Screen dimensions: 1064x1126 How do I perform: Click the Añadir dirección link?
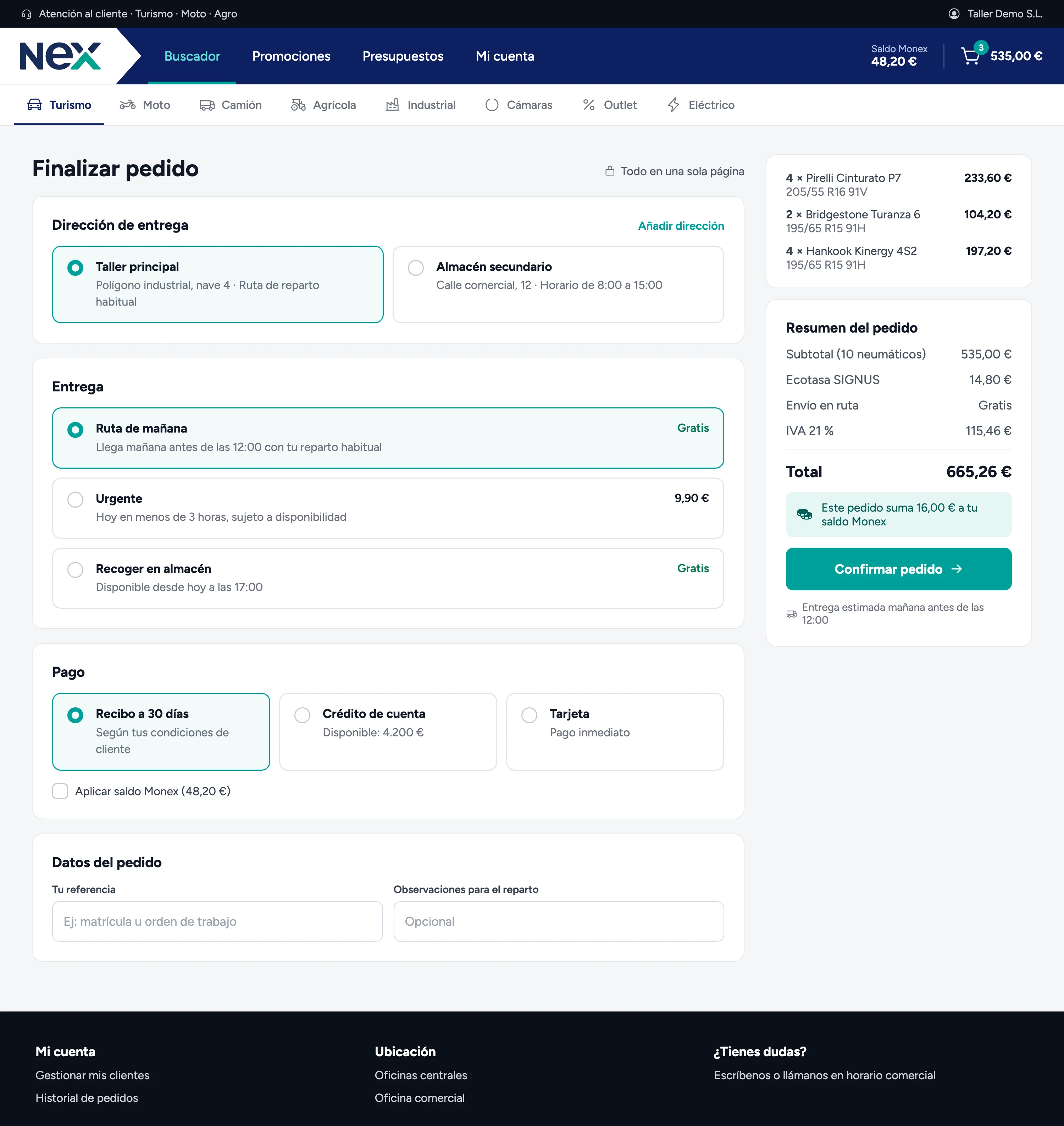coord(681,225)
